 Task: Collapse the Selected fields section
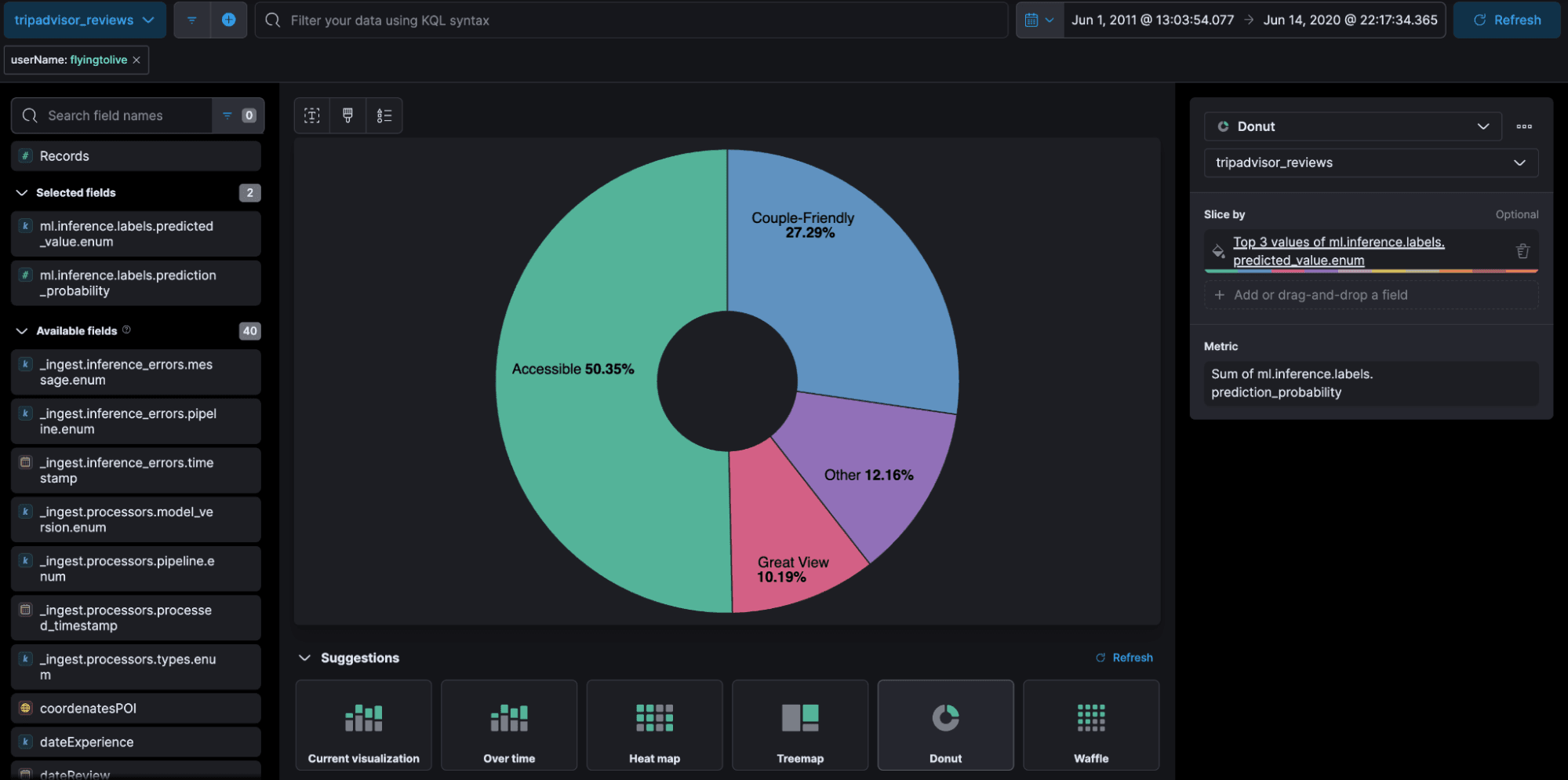(22, 193)
